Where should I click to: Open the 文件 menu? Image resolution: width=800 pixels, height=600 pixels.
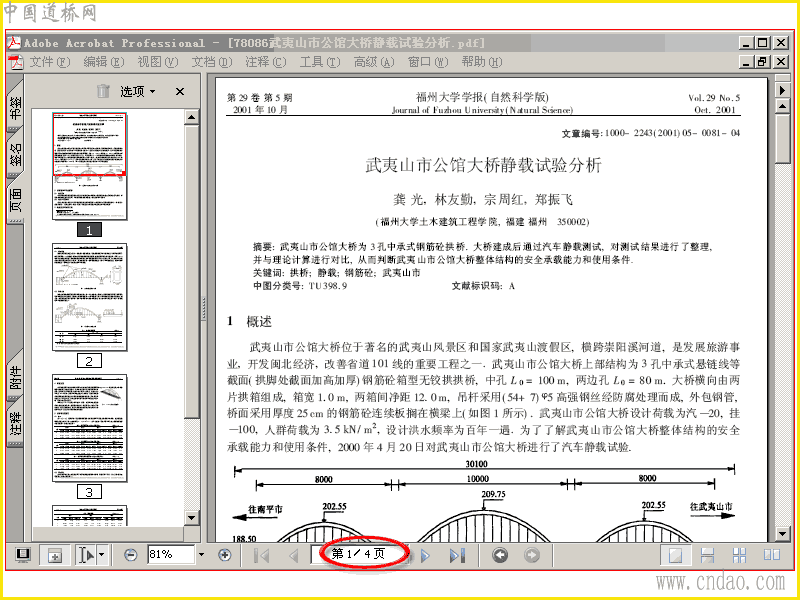pyautogui.click(x=49, y=62)
